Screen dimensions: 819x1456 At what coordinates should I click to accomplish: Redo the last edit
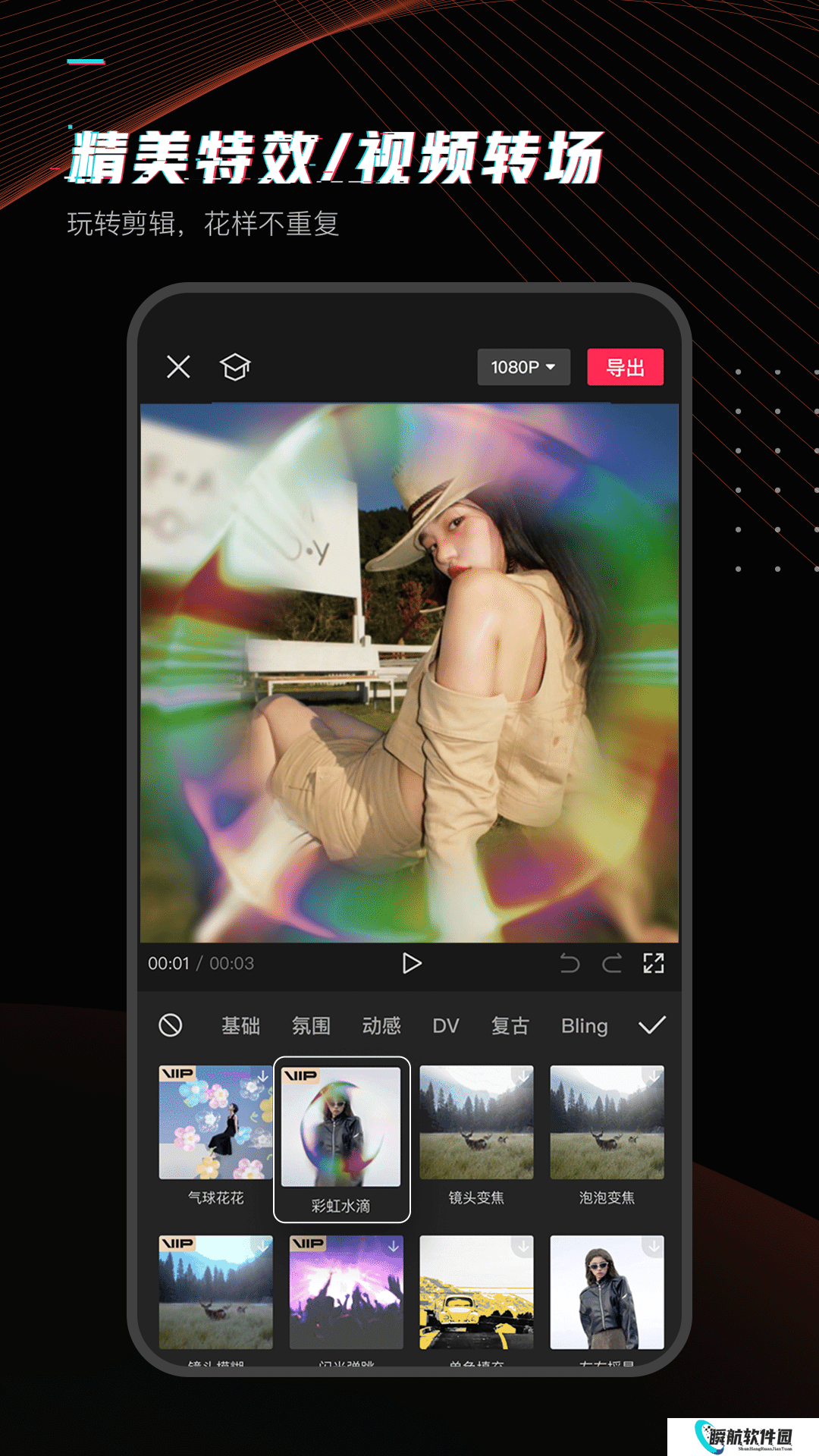tap(612, 963)
